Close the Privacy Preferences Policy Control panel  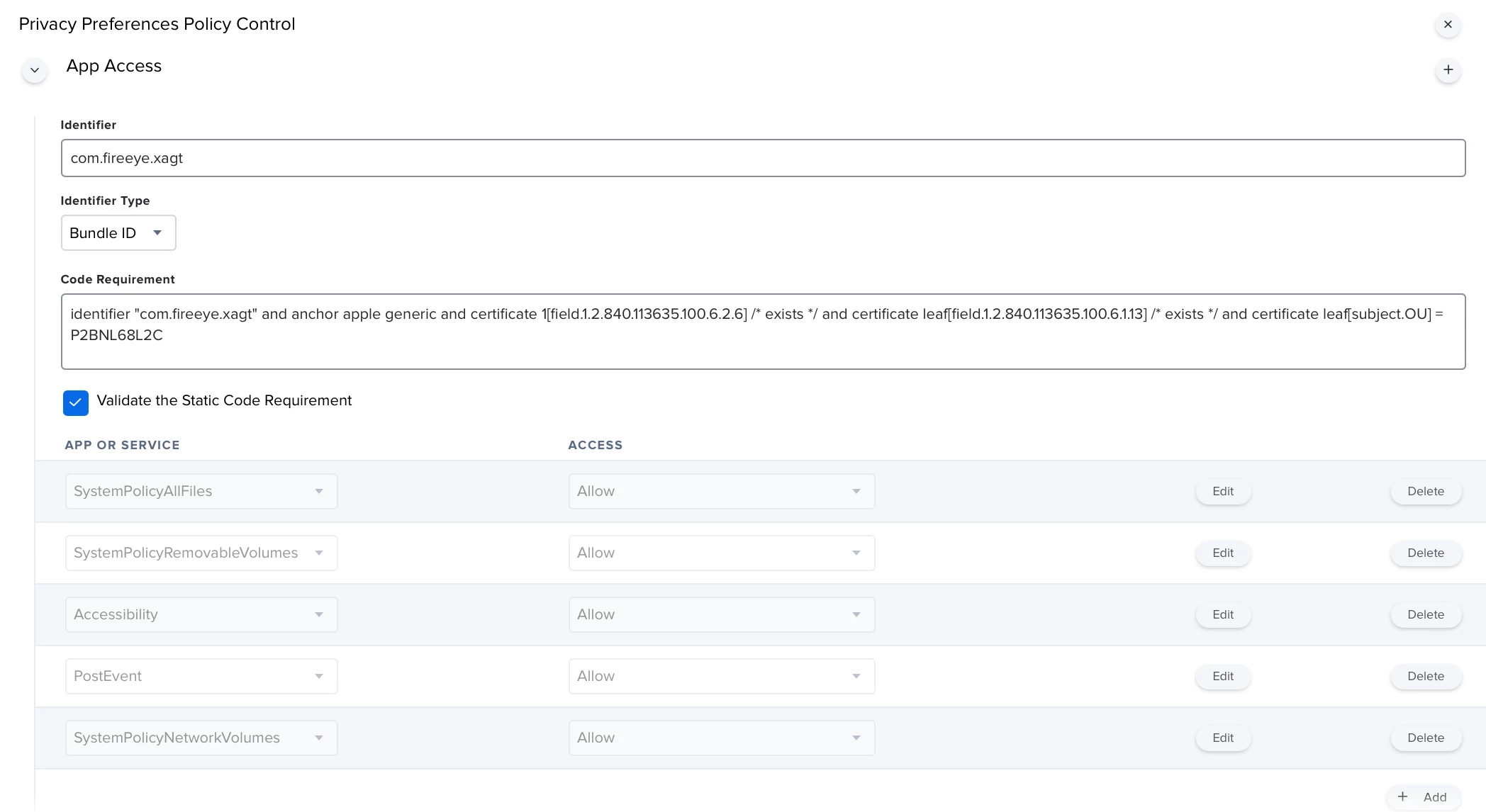(1448, 24)
